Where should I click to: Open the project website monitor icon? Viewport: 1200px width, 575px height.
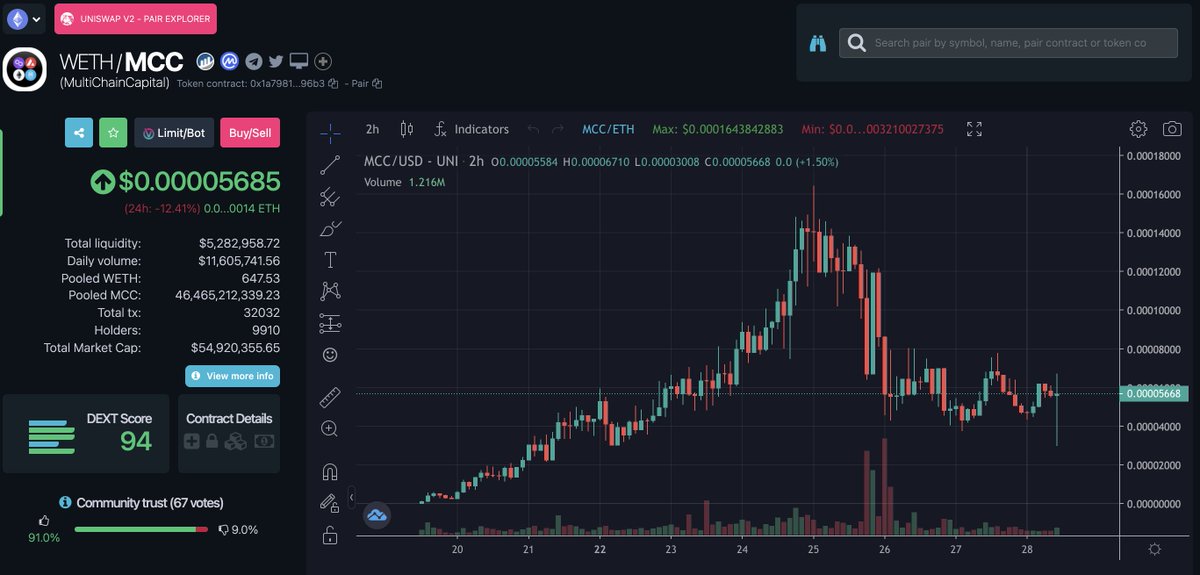click(299, 62)
